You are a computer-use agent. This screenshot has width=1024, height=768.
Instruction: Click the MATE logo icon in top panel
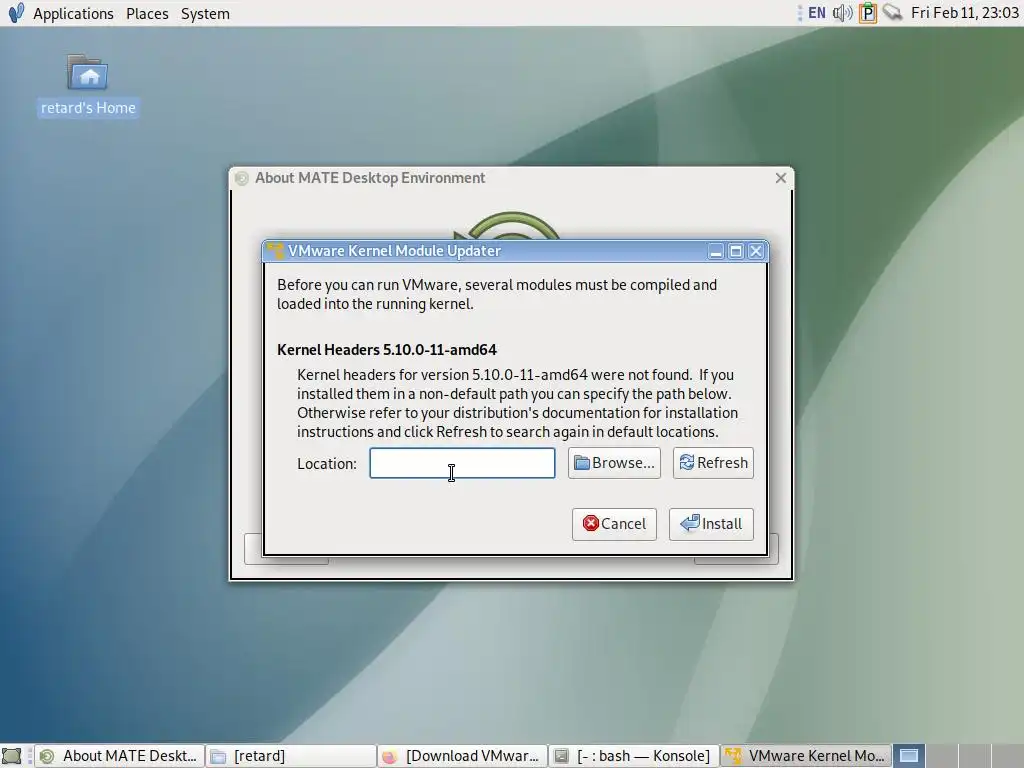[16, 13]
